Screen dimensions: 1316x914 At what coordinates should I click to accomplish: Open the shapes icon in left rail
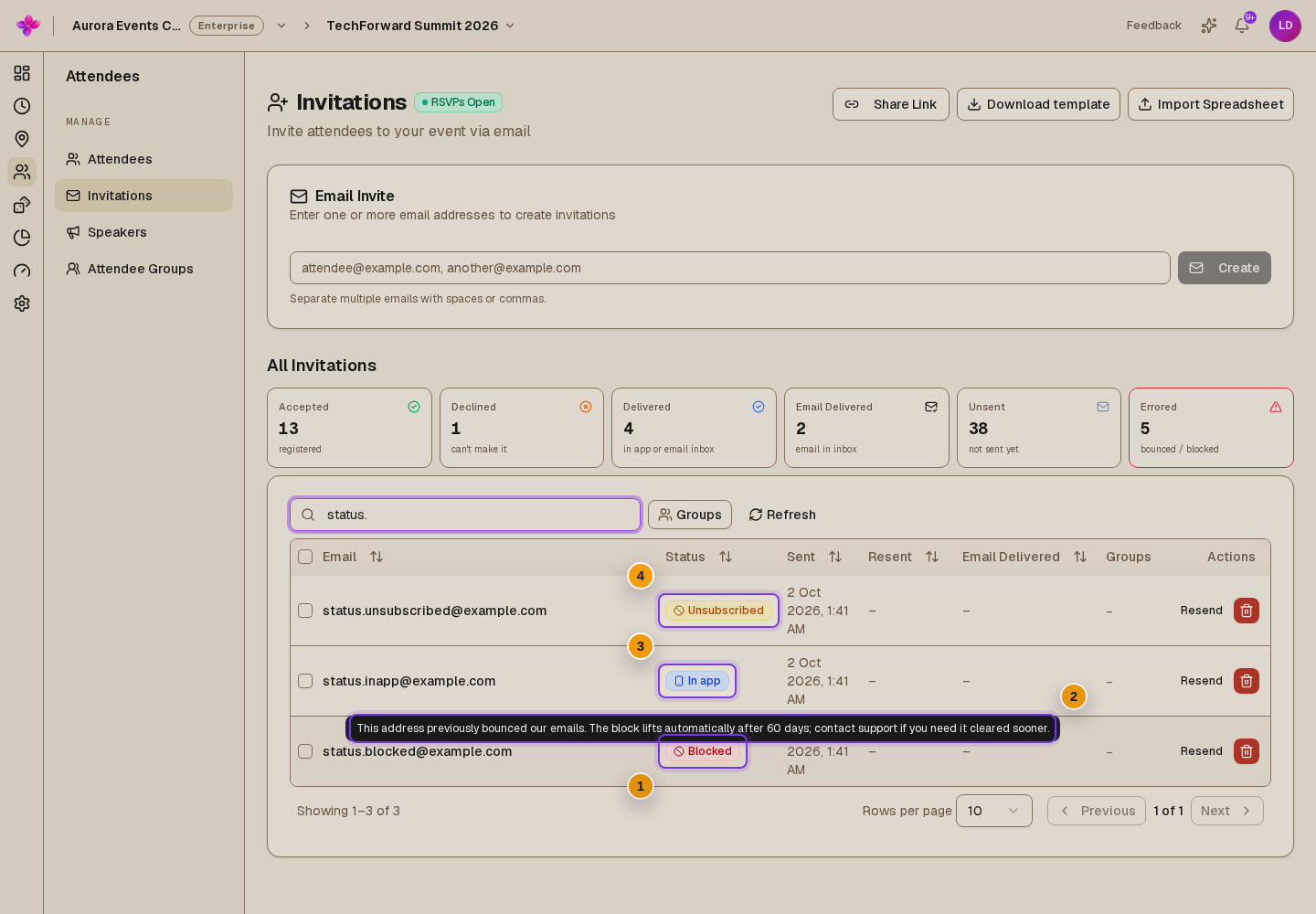(22, 205)
